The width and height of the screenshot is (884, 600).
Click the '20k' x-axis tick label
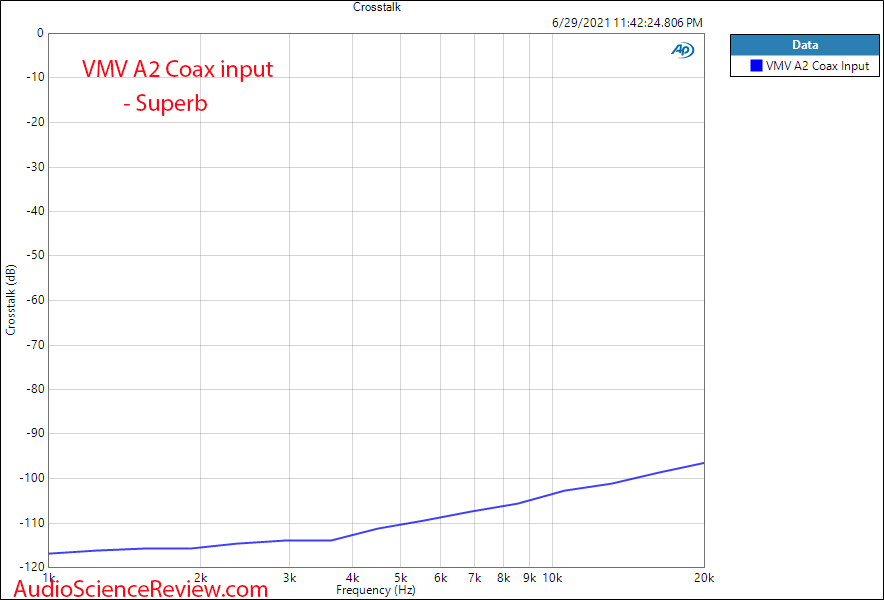tap(704, 578)
